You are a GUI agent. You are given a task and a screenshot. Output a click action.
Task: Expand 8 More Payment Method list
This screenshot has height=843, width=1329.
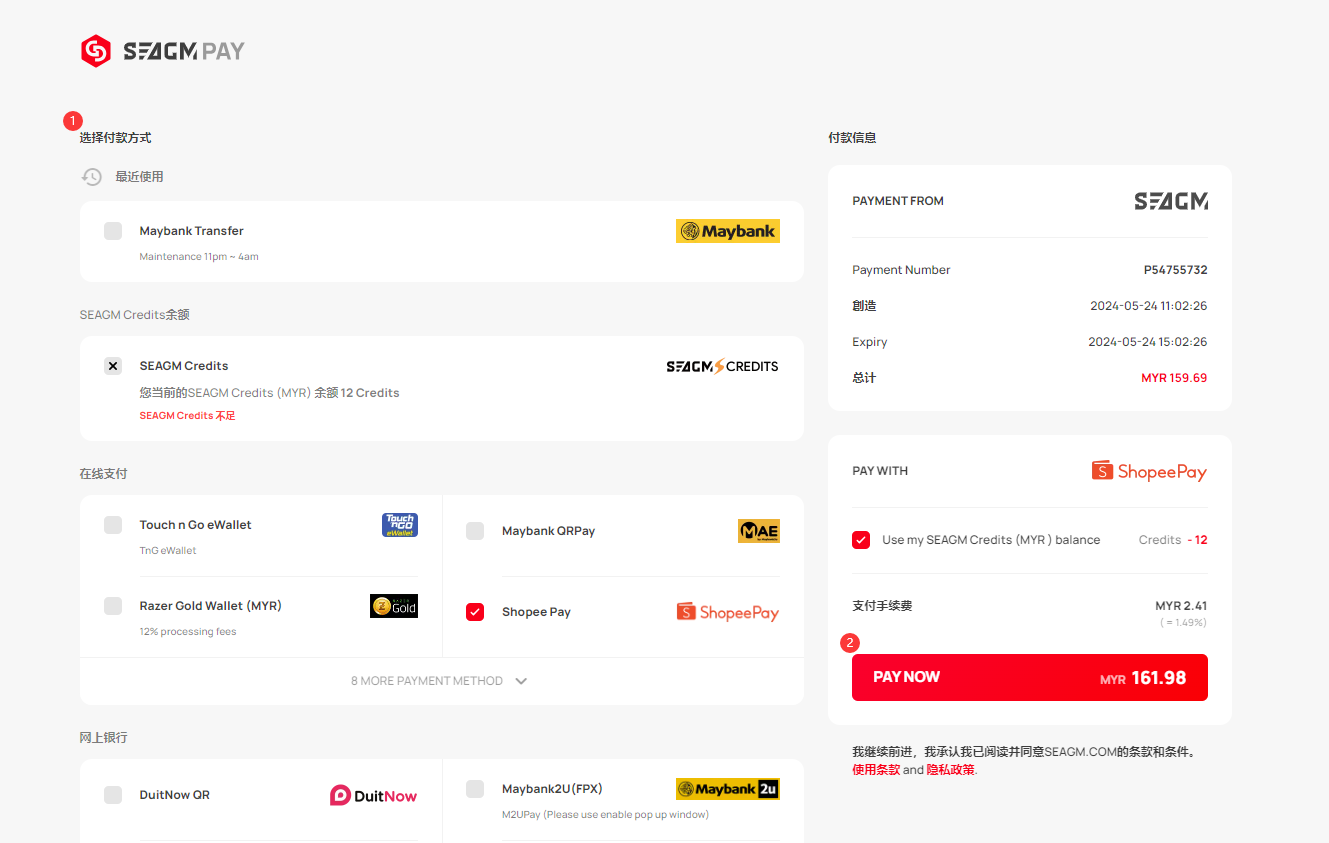(x=440, y=681)
